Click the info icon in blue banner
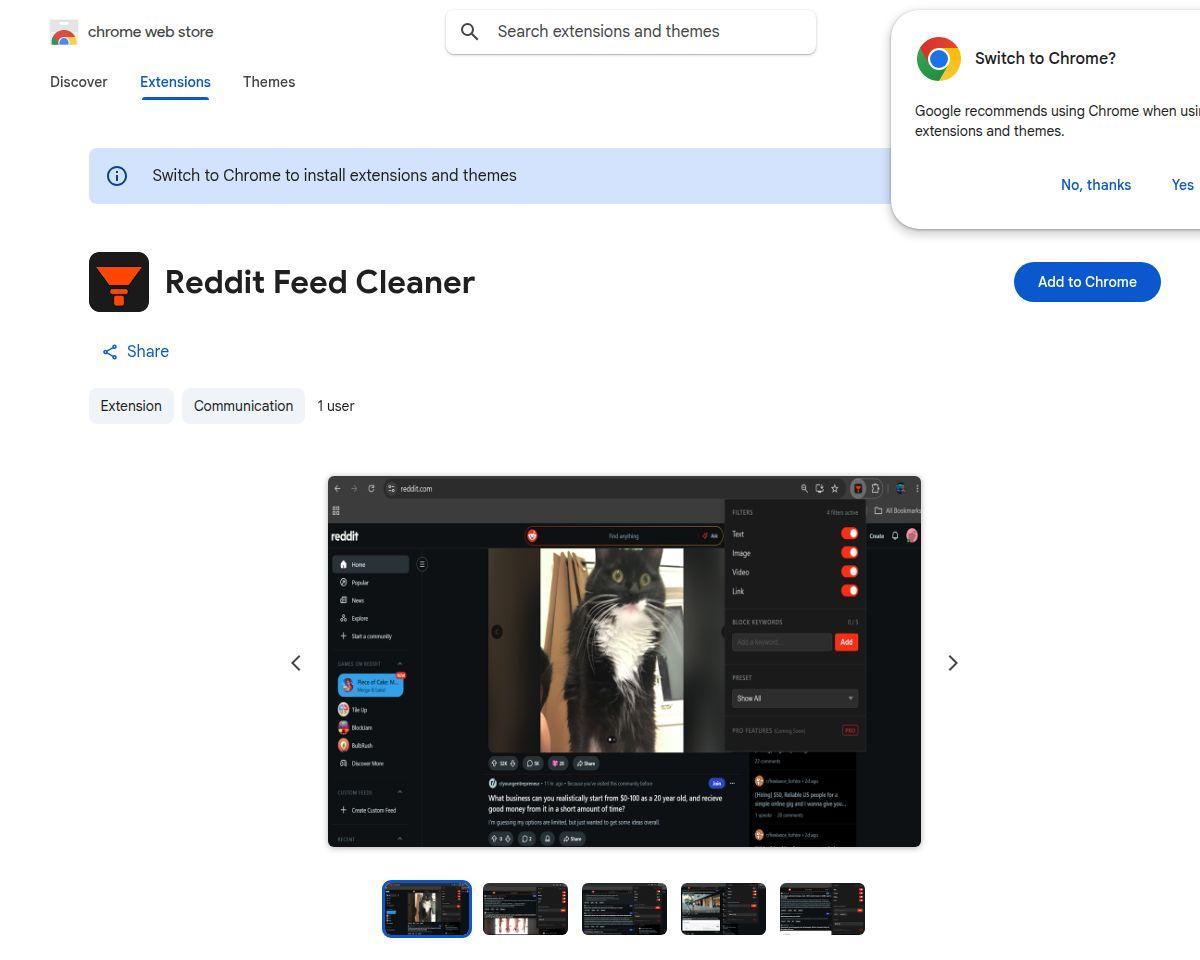Image resolution: width=1200 pixels, height=960 pixels. pos(117,176)
